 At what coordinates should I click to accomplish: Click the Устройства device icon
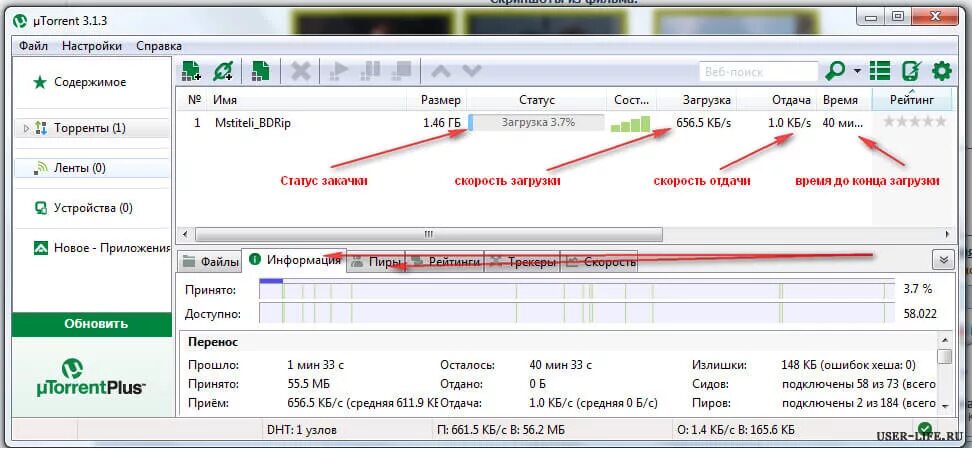[41, 208]
